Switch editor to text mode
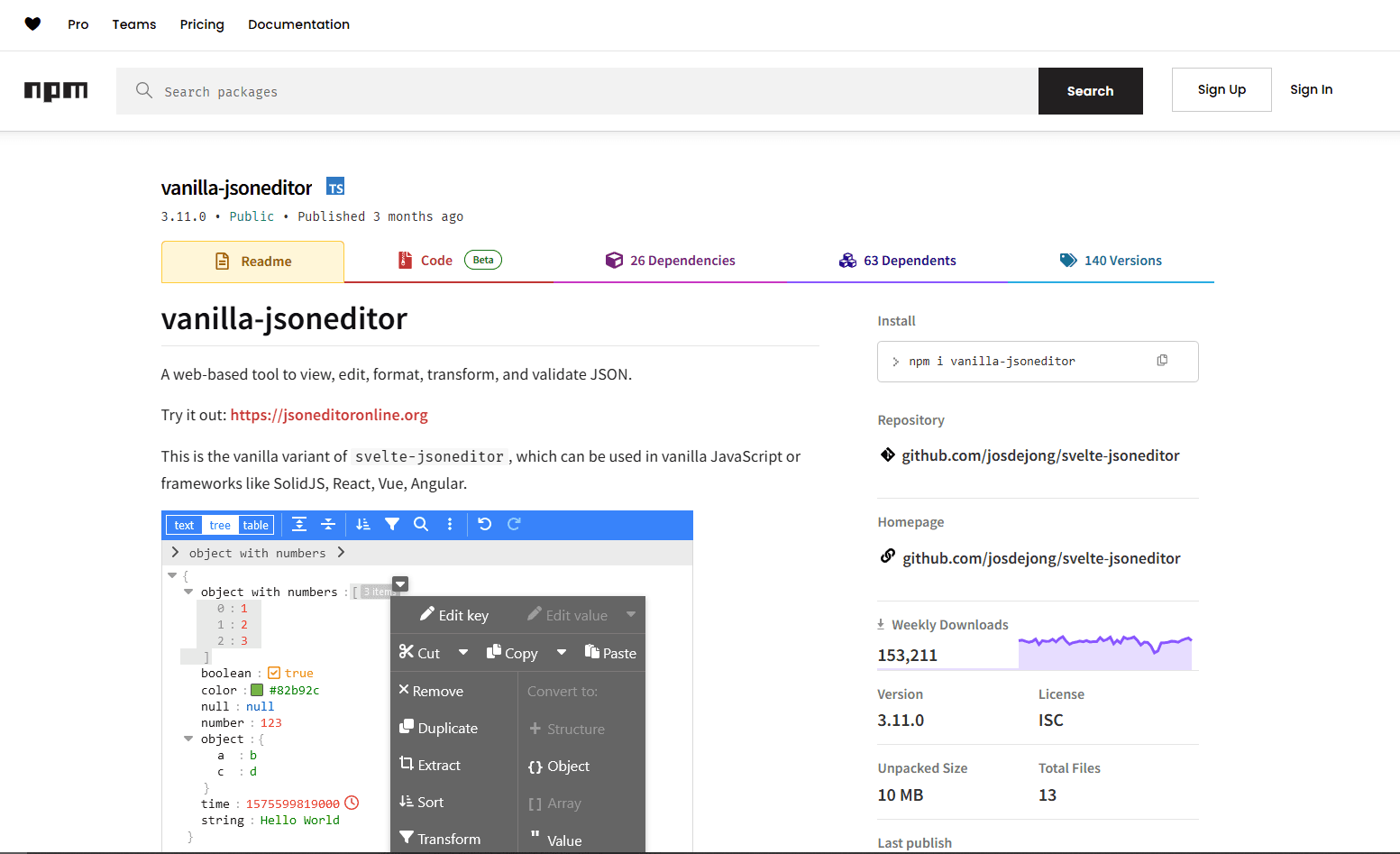The width and height of the screenshot is (1400, 854). (184, 524)
